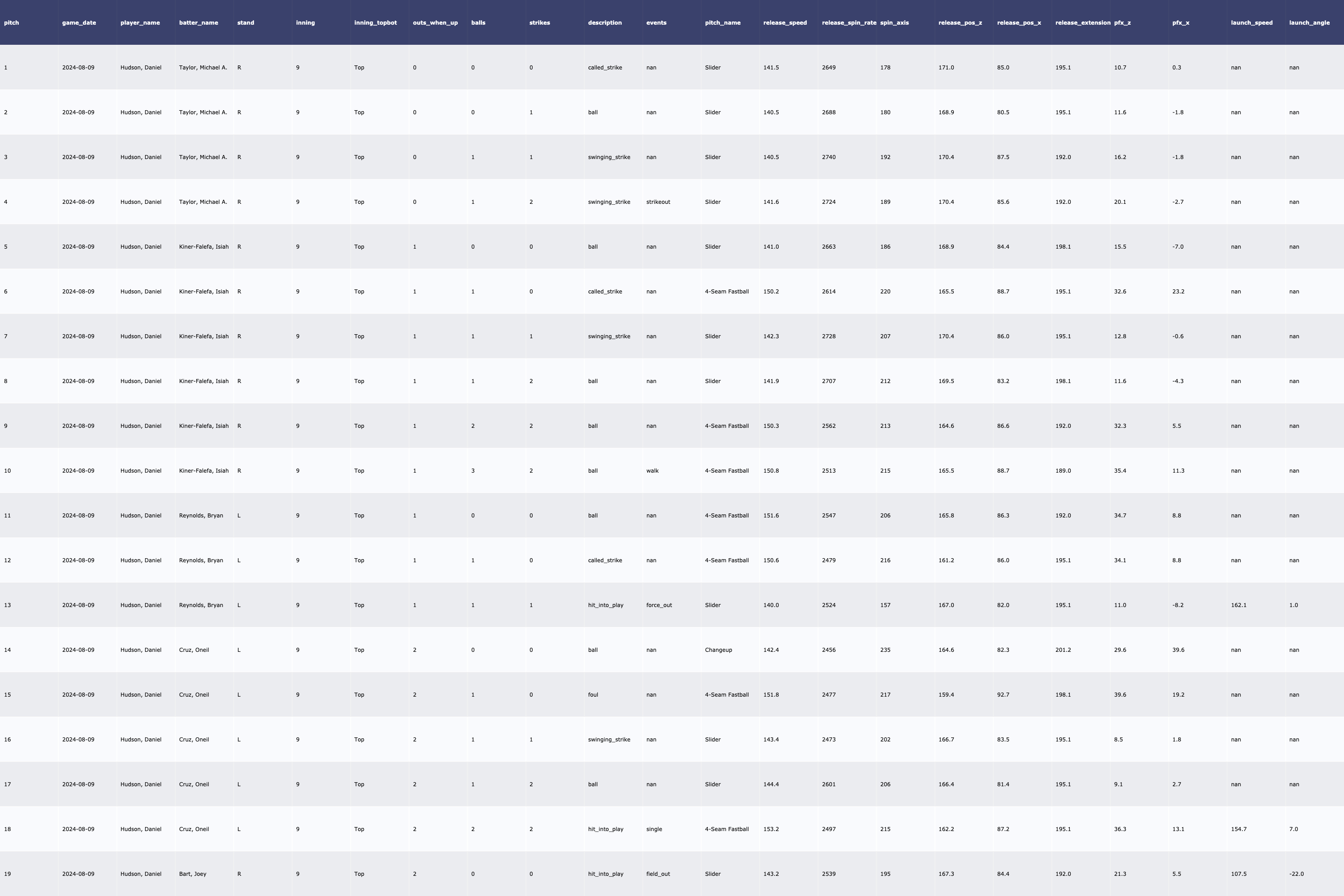
Task: Select the spin_axis column header
Action: pyautogui.click(x=894, y=23)
